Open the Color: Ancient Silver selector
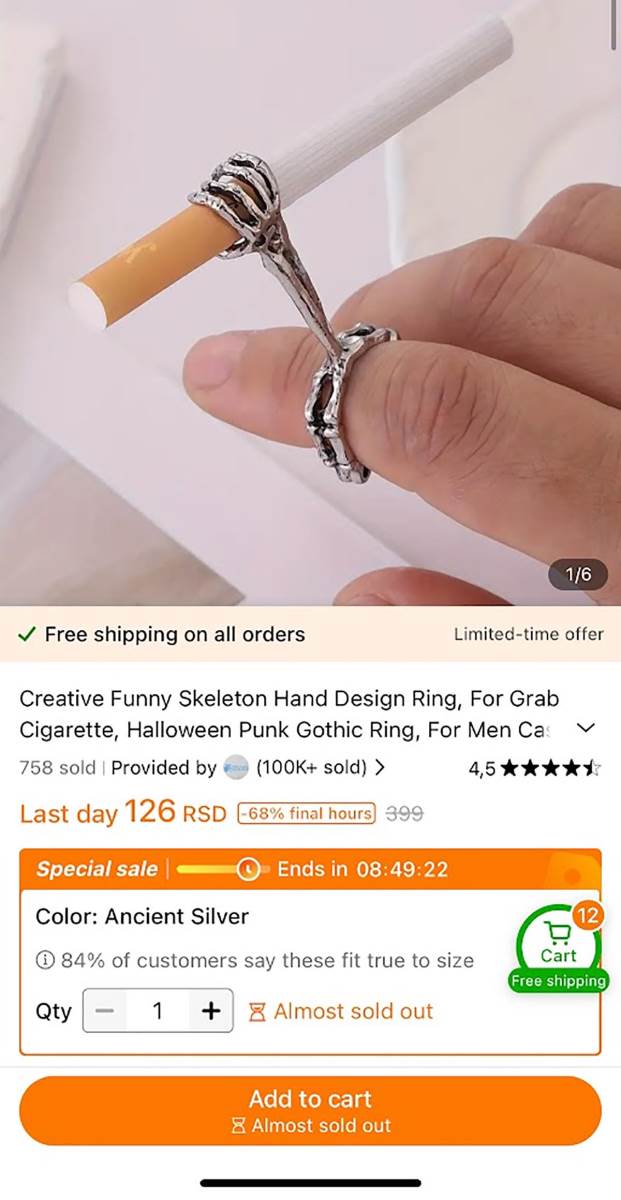This screenshot has width=621, height=1200. click(142, 916)
